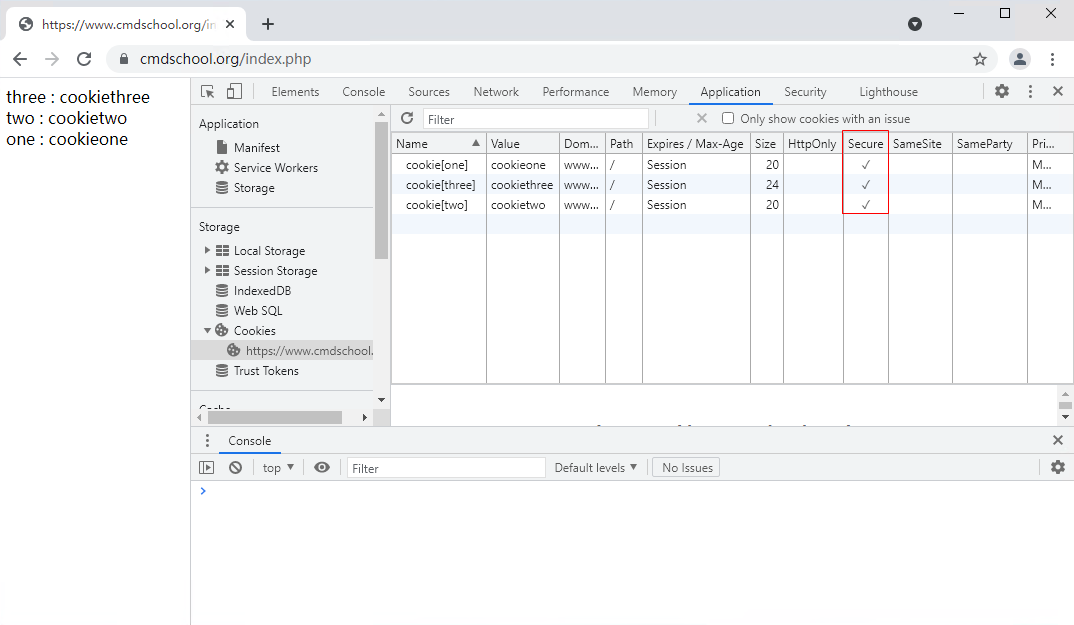This screenshot has width=1074, height=625.
Task: Reload the page in browser toolbar
Action: tap(84, 59)
